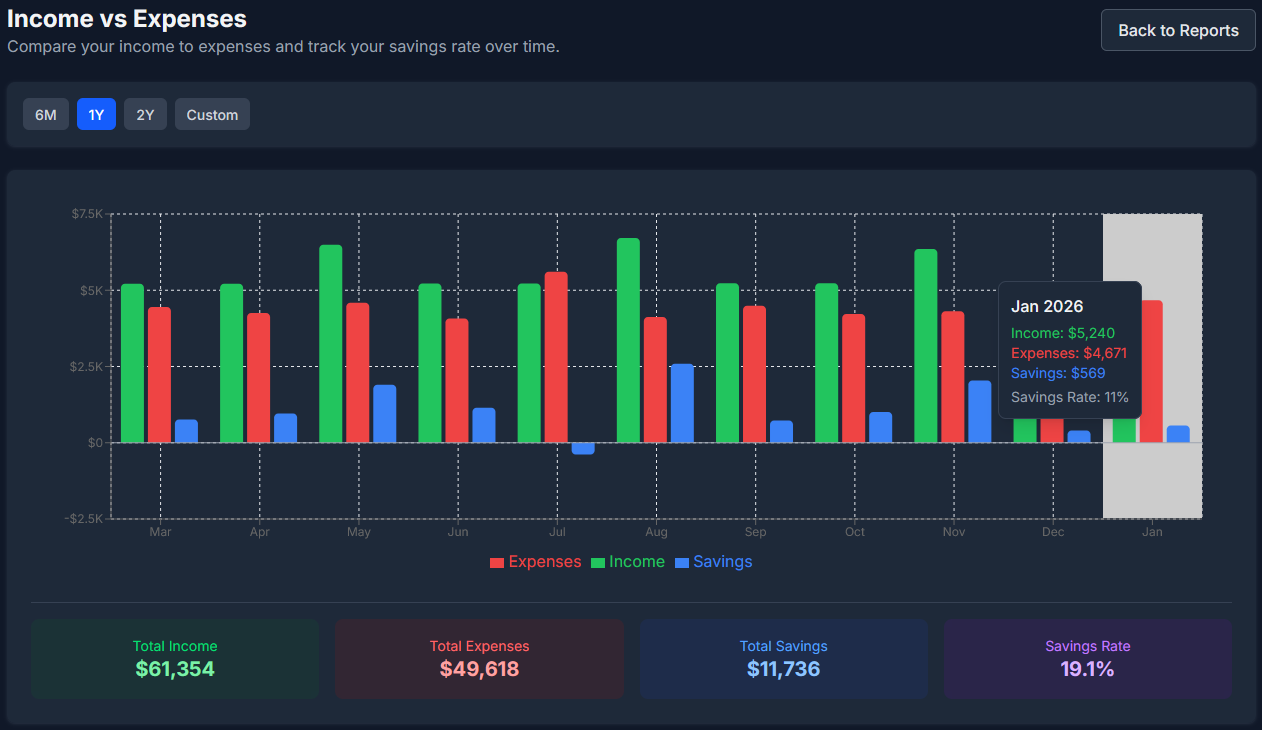Click tooltip text Savings Rate: 11%
Image resolution: width=1262 pixels, height=730 pixels.
pos(1070,397)
